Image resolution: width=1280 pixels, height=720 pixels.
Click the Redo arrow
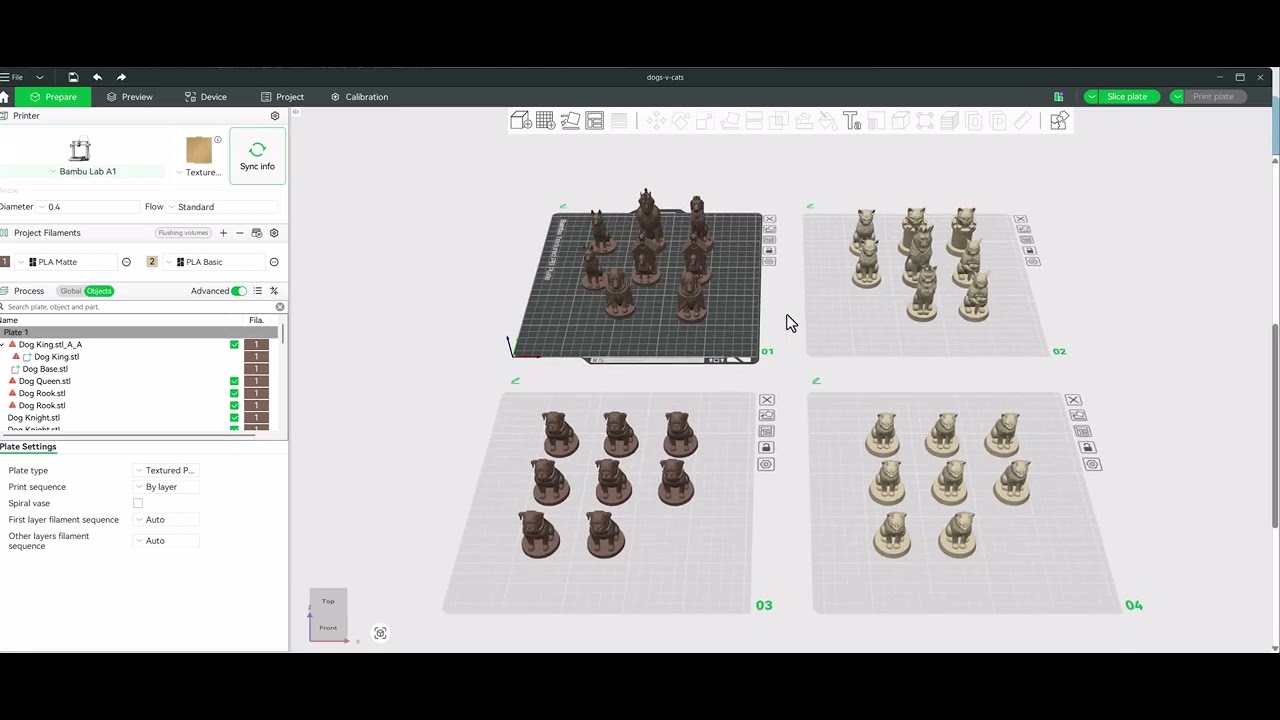pyautogui.click(x=121, y=77)
